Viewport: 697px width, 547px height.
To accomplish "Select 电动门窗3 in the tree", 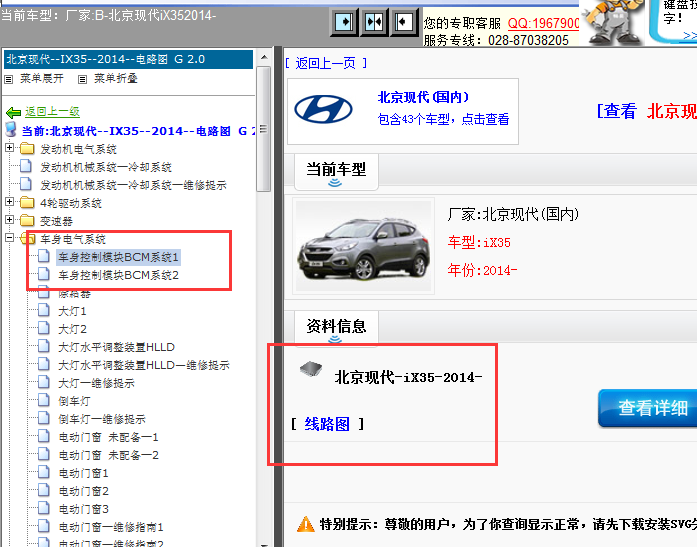I will pos(84,509).
